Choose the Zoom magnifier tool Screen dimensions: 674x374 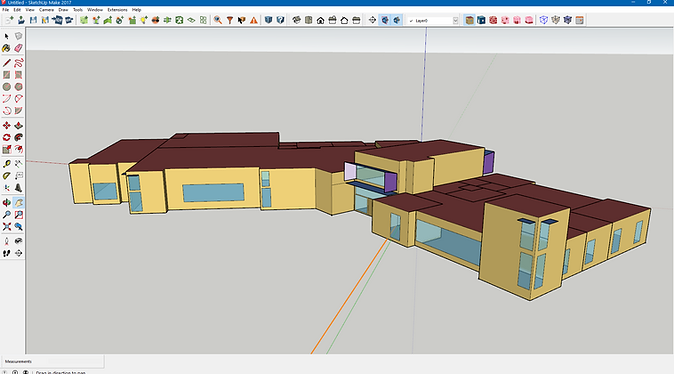coord(6,215)
